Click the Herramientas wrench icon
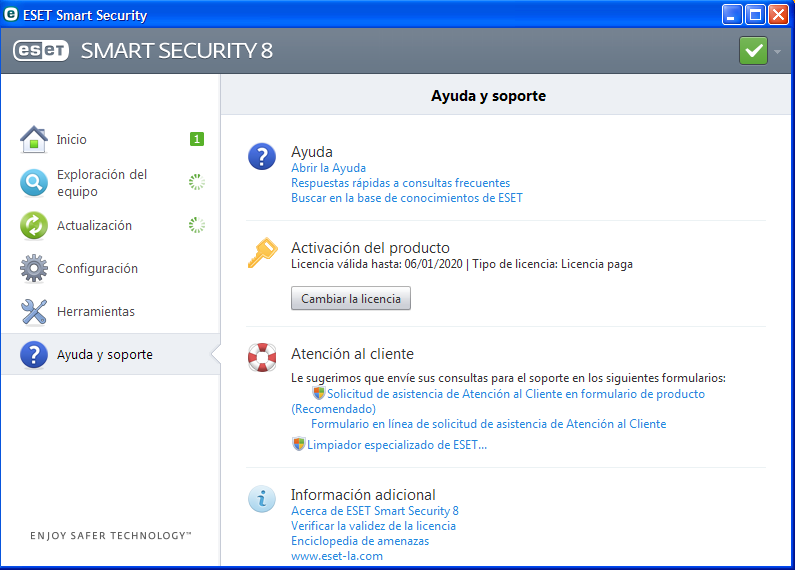The image size is (795, 570). 34,311
